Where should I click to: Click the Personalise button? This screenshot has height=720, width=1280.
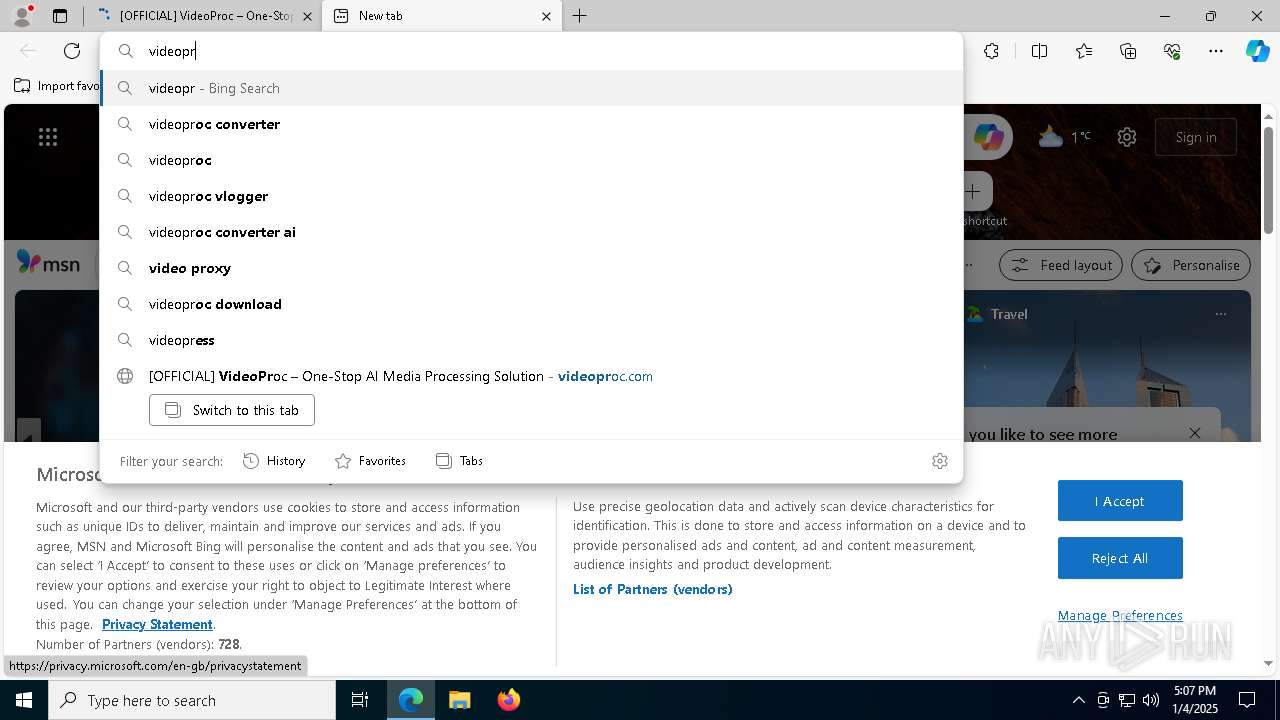pyautogui.click(x=1191, y=265)
